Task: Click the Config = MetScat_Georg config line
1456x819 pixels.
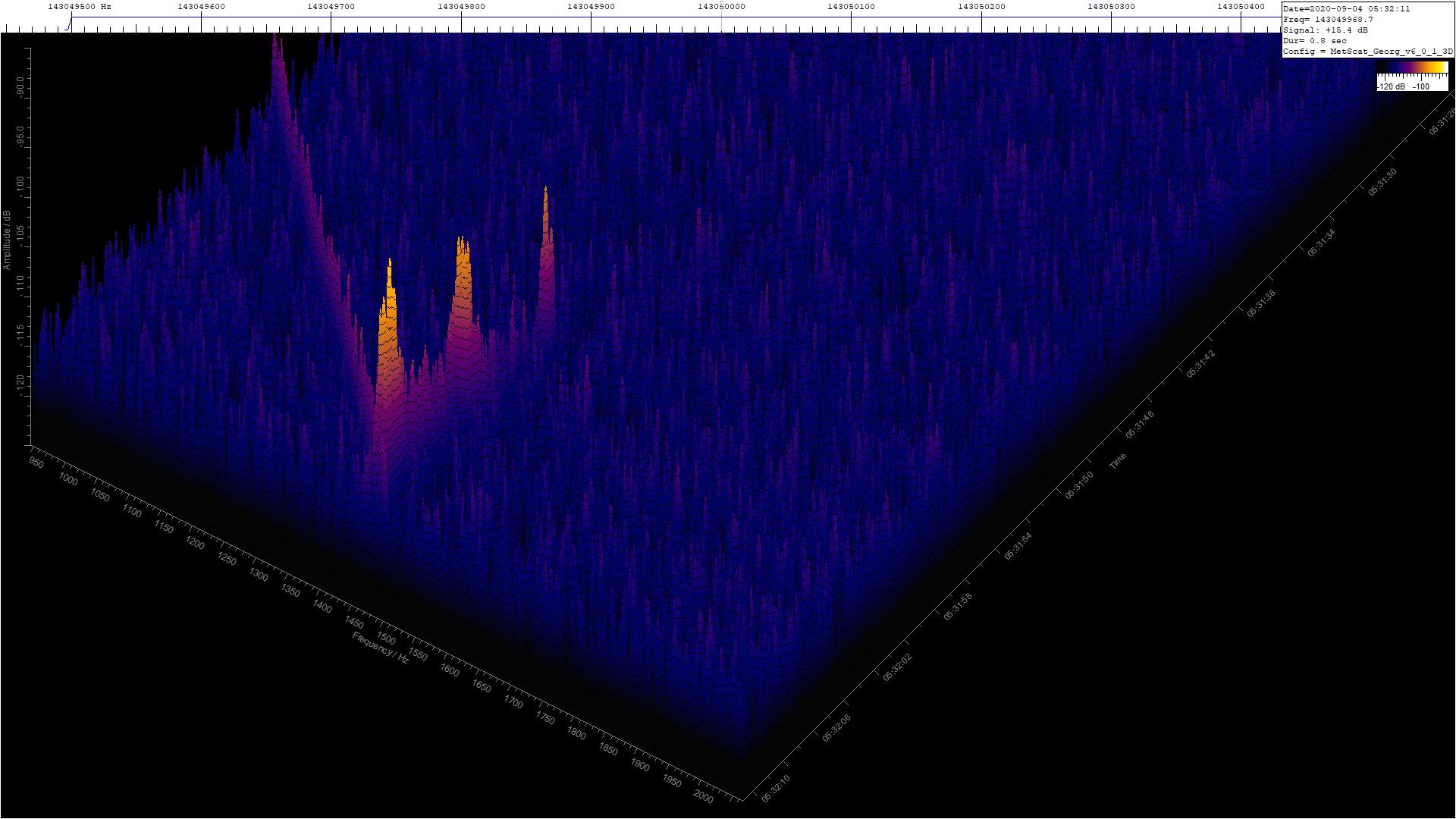Action: [x=1368, y=52]
